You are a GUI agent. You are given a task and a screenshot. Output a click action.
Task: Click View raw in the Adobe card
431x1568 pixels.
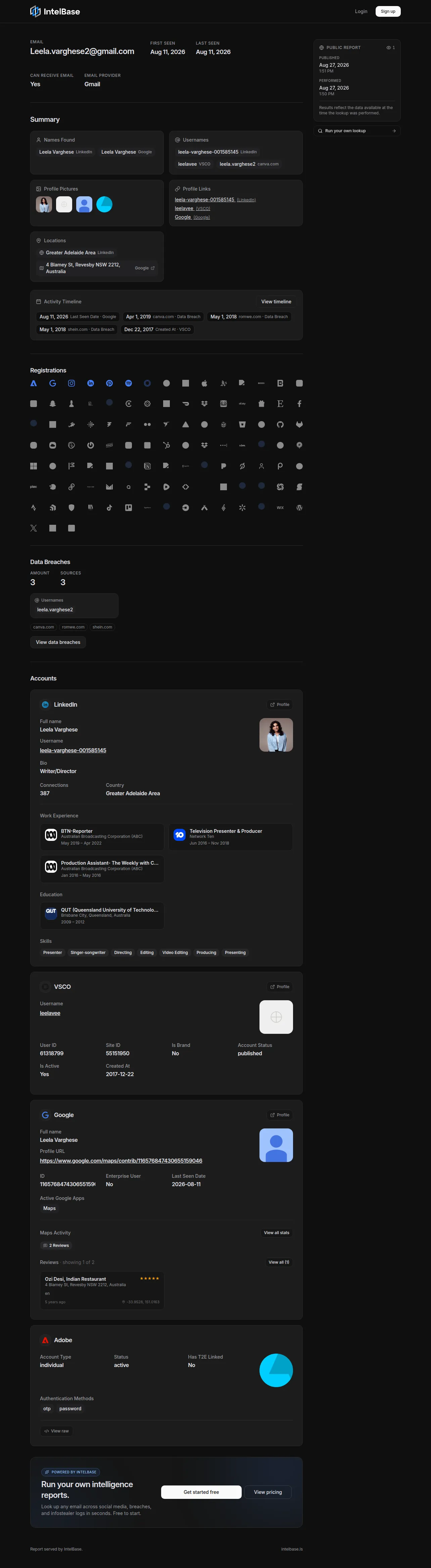coord(57,1431)
